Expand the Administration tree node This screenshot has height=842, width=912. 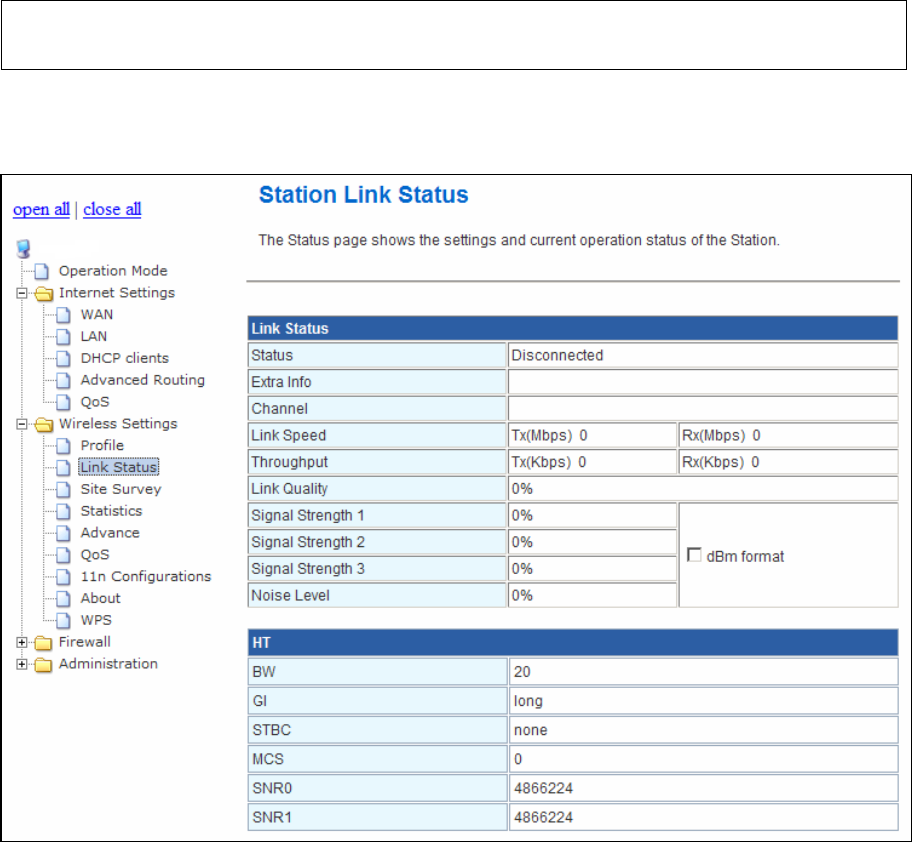pyautogui.click(x=21, y=664)
